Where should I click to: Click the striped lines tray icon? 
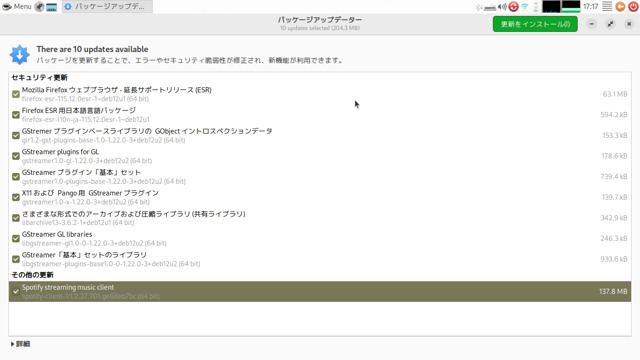tap(607, 7)
